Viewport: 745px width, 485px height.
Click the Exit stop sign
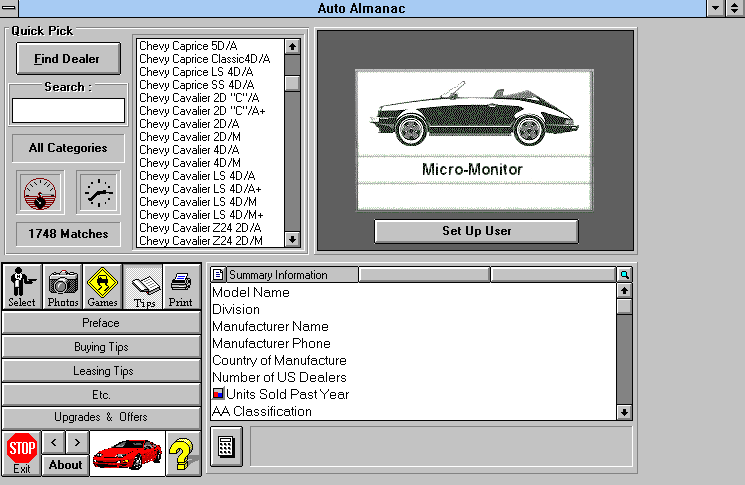pos(22,454)
